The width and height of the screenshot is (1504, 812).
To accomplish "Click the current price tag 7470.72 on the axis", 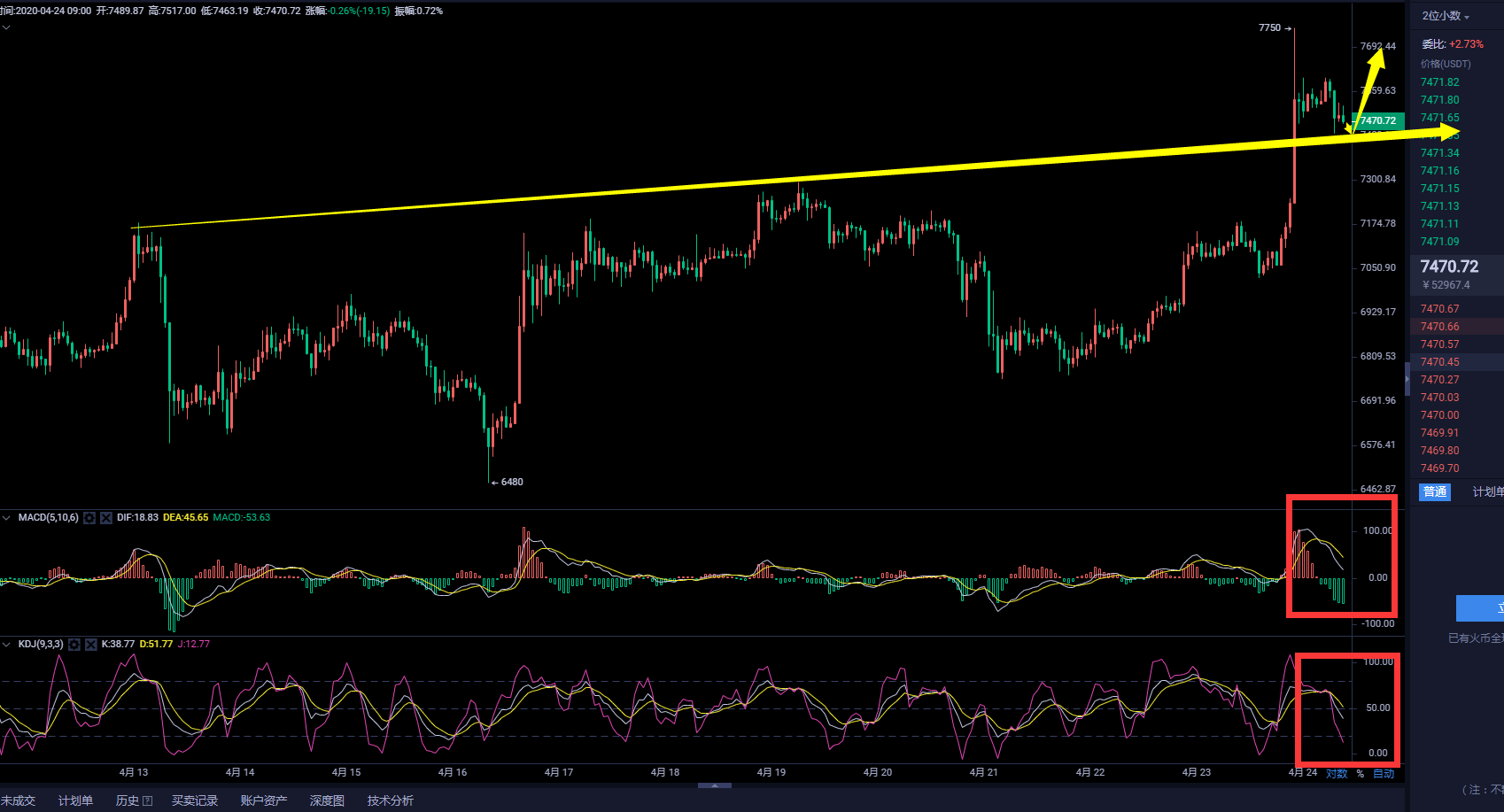I will [1377, 120].
